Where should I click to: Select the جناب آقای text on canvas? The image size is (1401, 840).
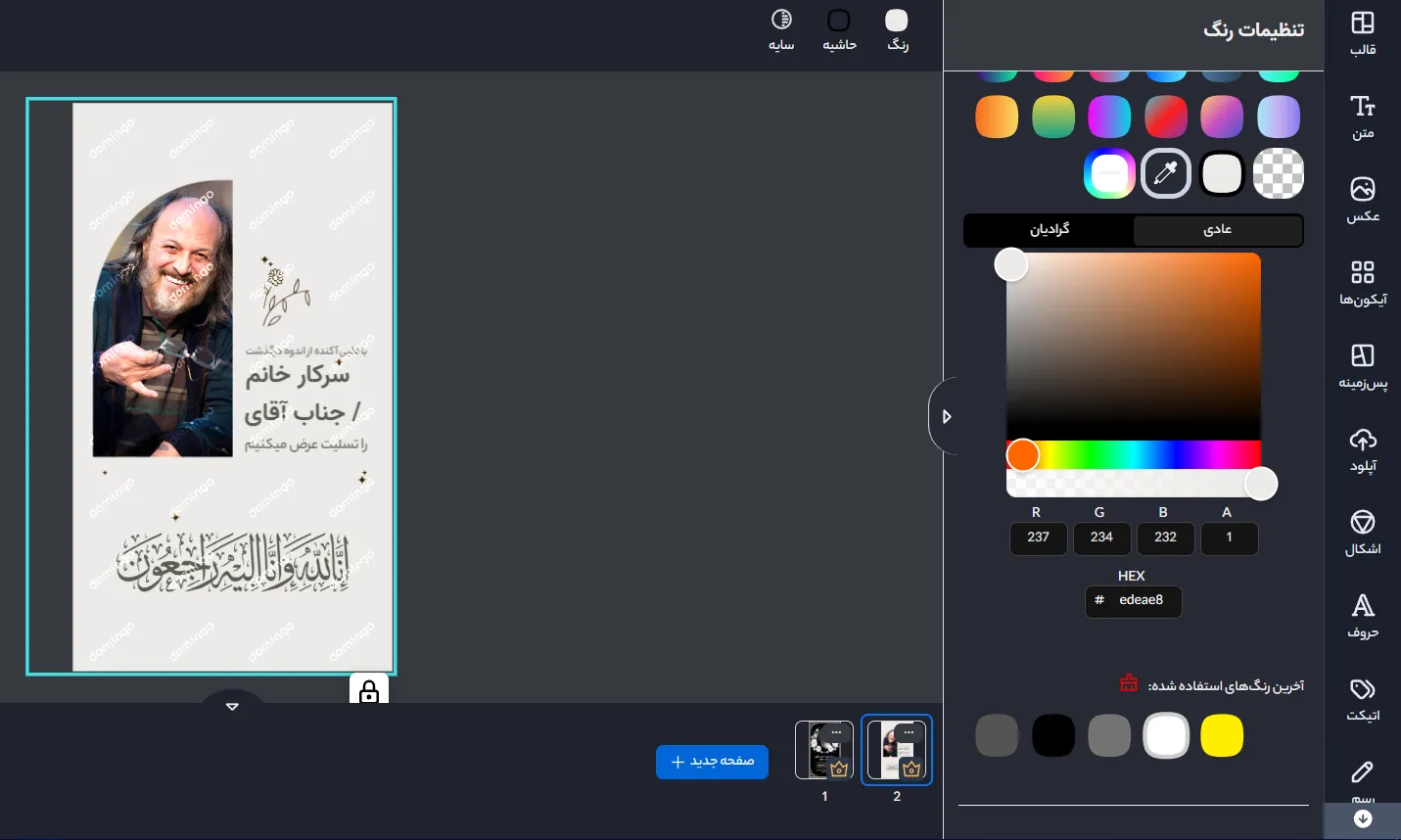click(302, 412)
